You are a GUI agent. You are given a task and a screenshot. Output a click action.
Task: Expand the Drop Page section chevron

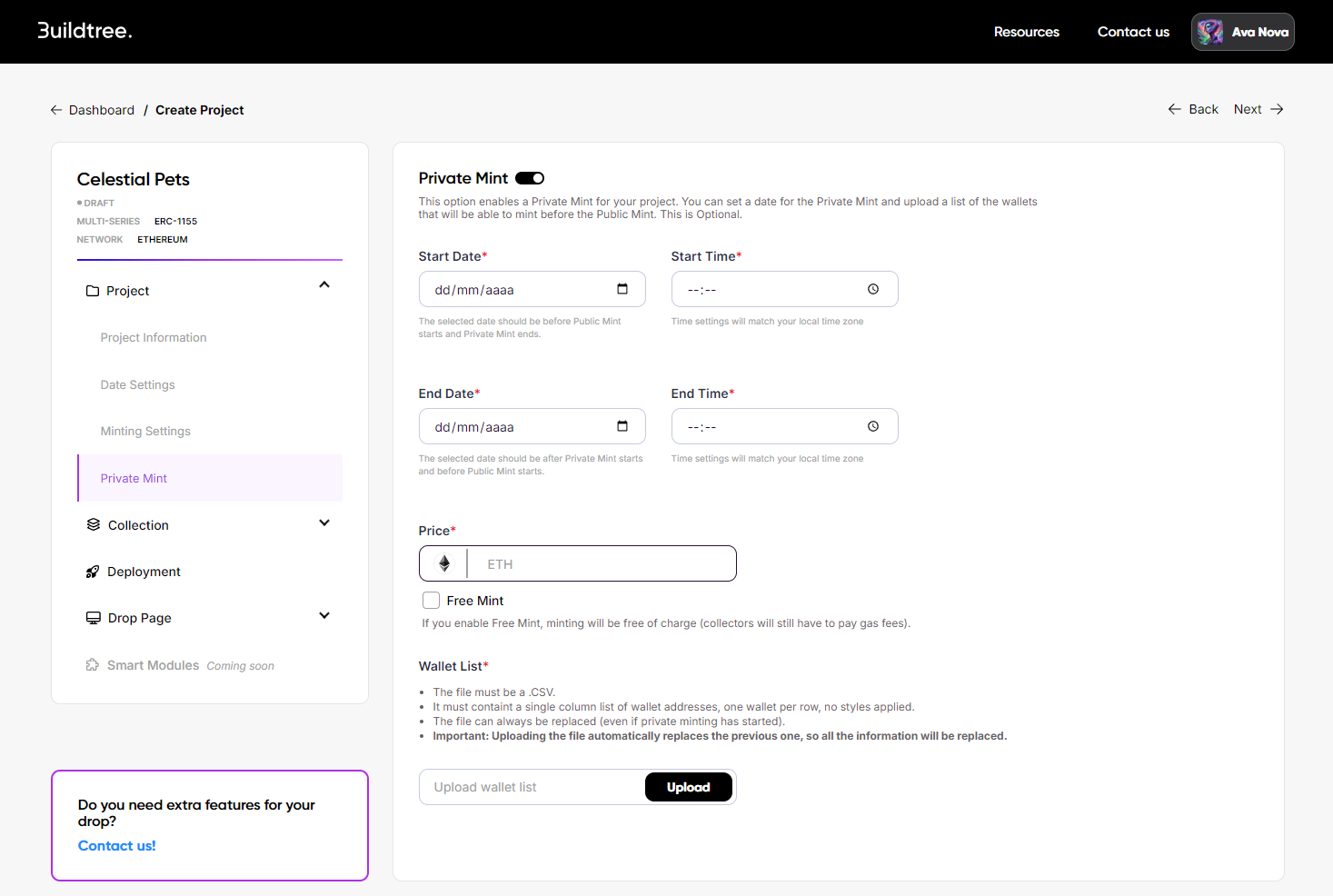pyautogui.click(x=324, y=616)
